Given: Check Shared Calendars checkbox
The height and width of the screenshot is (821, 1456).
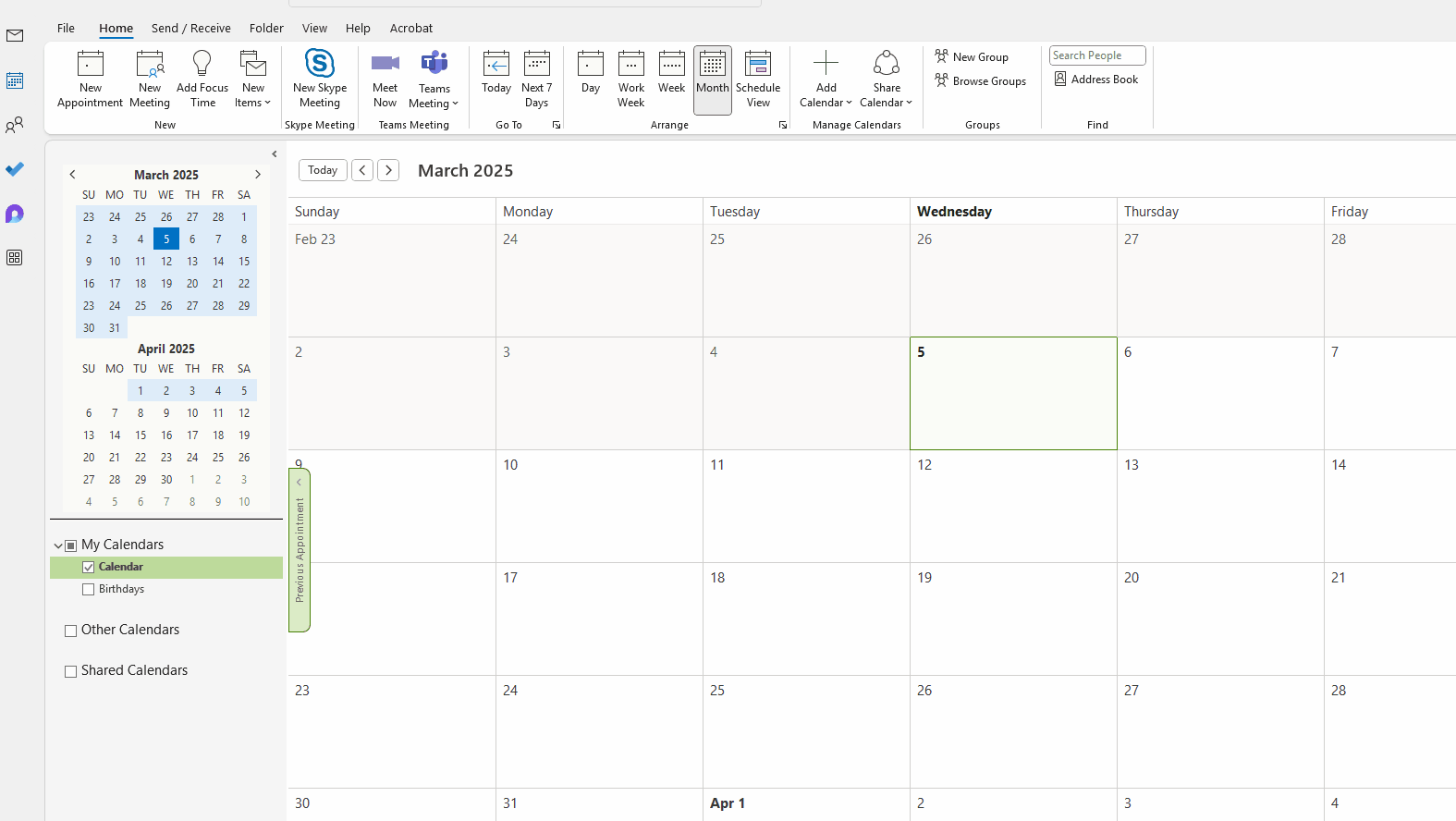Looking at the screenshot, I should point(71,671).
